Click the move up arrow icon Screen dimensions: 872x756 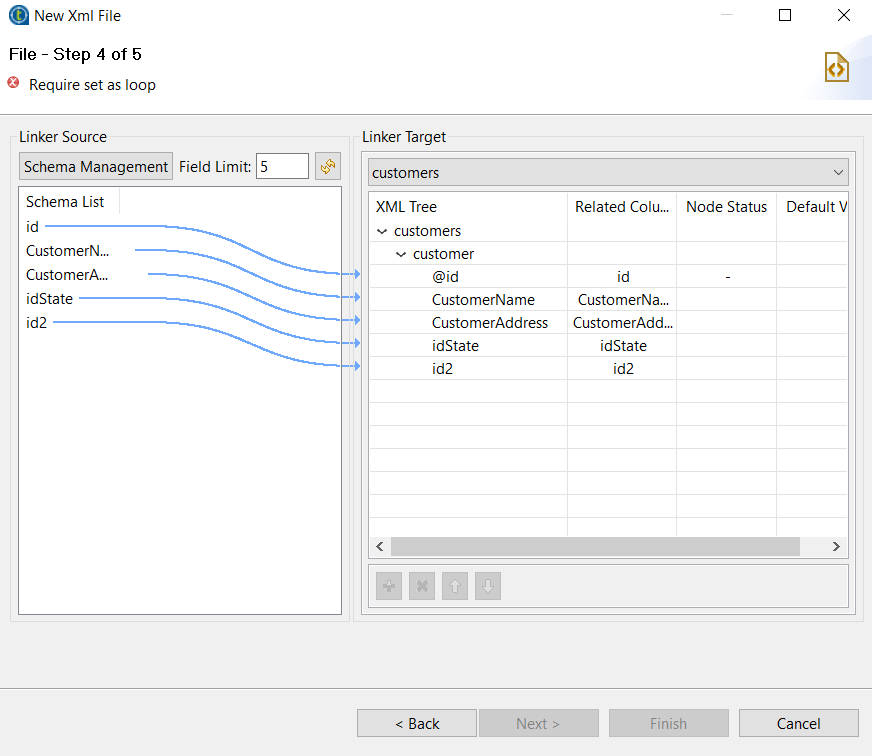(x=455, y=586)
